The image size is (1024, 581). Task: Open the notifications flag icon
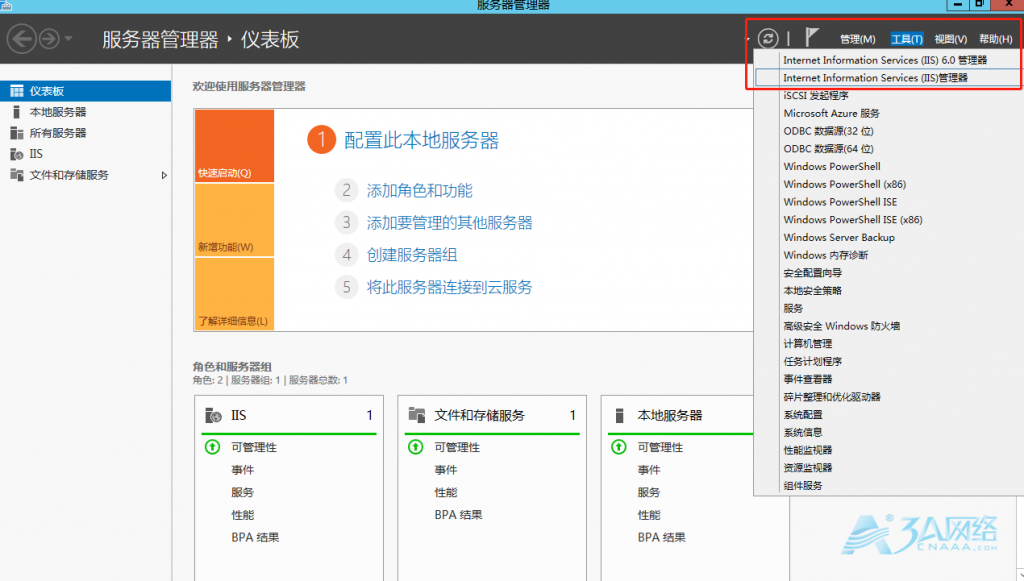(x=812, y=37)
